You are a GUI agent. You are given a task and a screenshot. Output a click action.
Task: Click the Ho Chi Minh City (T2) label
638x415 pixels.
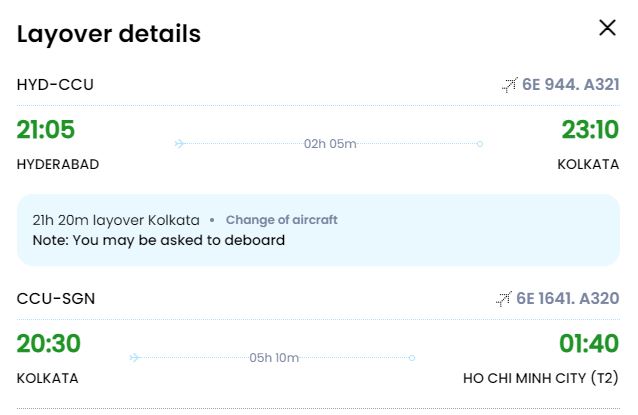(x=541, y=378)
